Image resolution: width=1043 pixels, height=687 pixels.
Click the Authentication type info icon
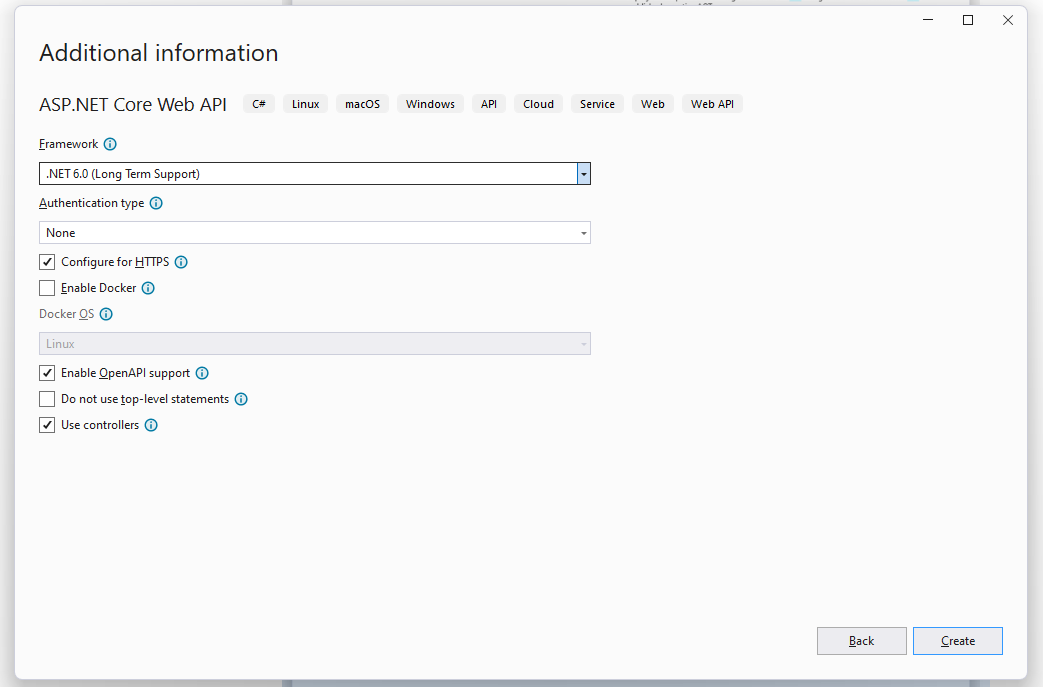point(156,203)
